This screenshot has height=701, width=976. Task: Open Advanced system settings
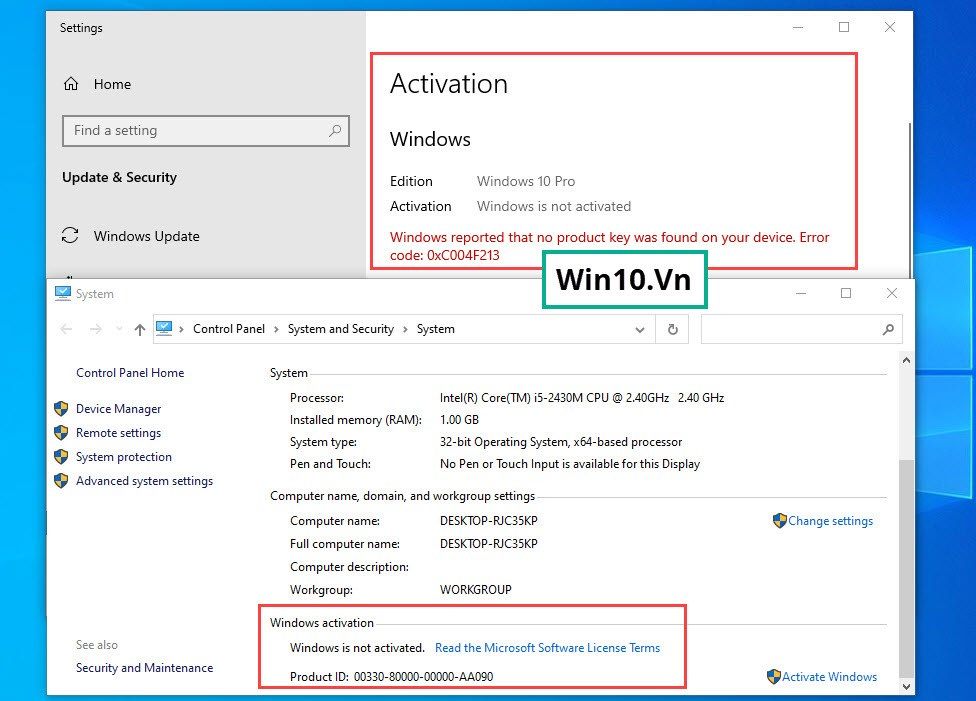[144, 481]
